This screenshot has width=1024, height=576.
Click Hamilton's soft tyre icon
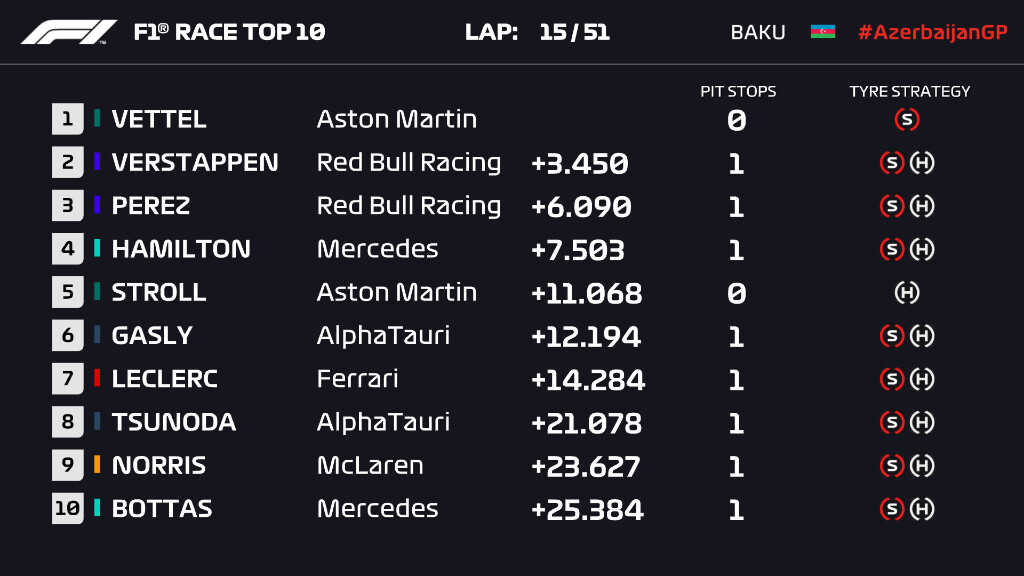pos(891,249)
